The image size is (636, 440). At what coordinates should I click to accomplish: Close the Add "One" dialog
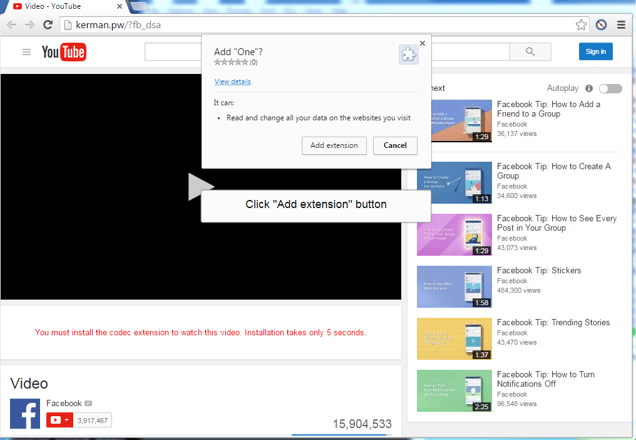[422, 43]
